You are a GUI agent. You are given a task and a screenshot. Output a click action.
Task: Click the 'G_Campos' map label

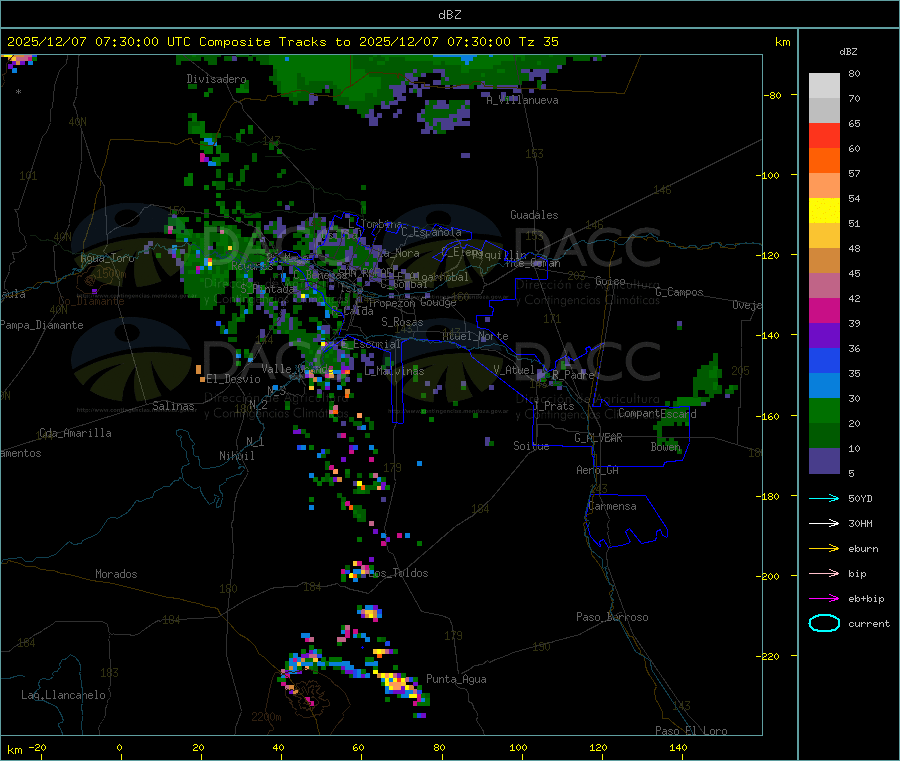click(x=679, y=292)
